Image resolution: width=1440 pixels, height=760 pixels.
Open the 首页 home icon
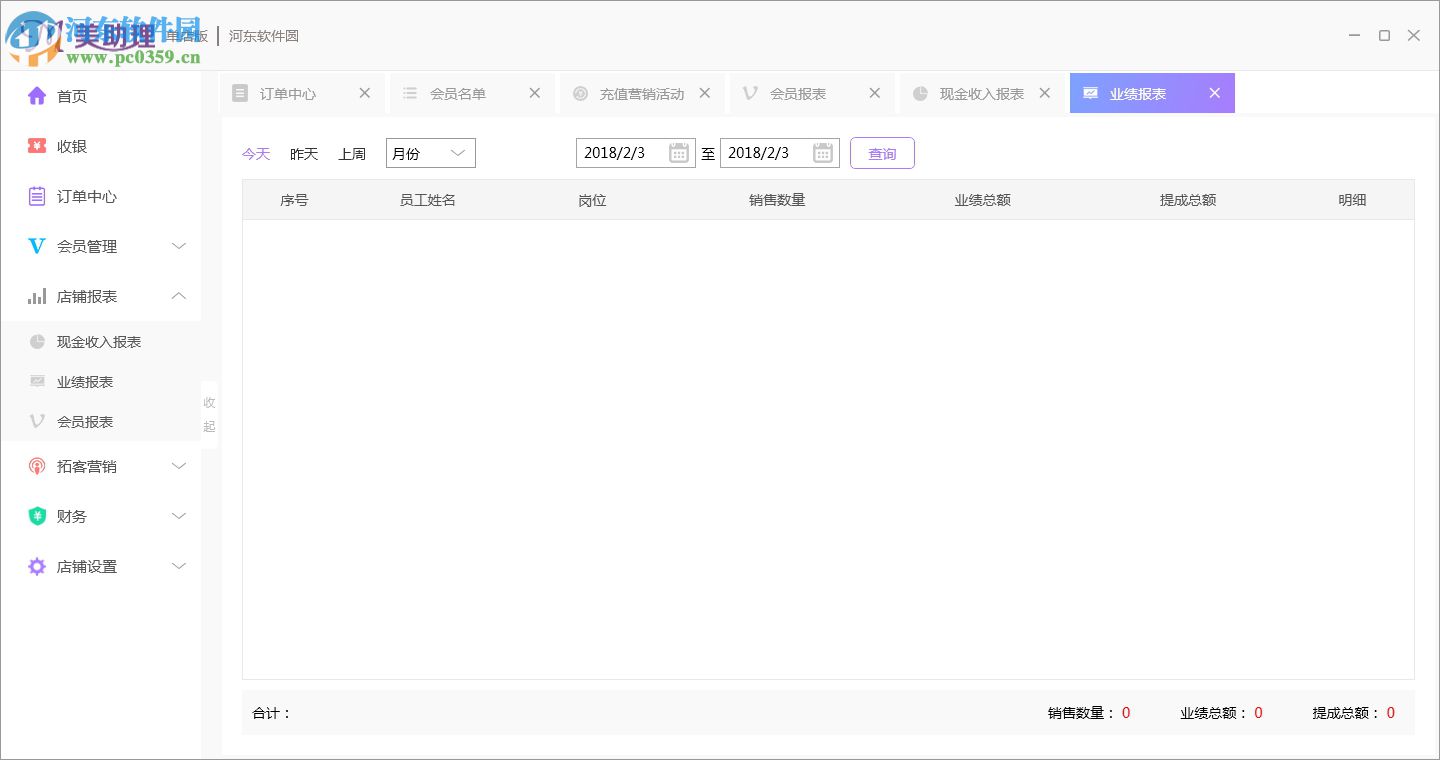(x=36, y=96)
